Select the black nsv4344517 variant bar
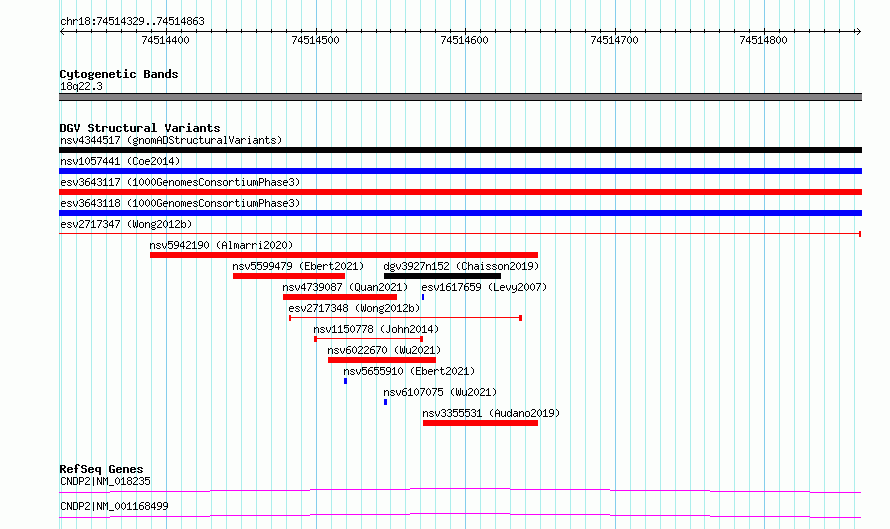Viewport: 890px width, 529px height. (x=460, y=150)
